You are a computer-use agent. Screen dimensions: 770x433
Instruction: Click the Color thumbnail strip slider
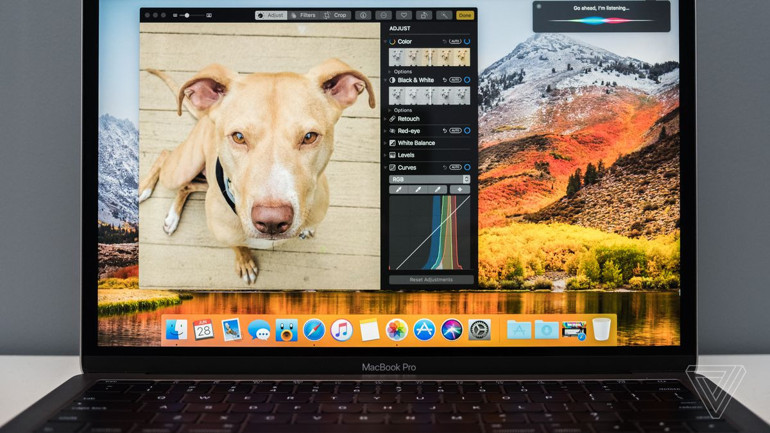tap(429, 57)
